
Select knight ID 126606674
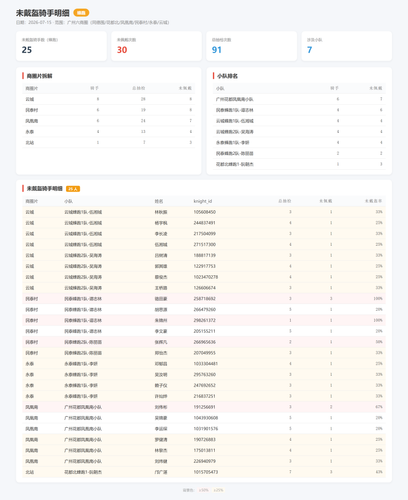tap(205, 288)
